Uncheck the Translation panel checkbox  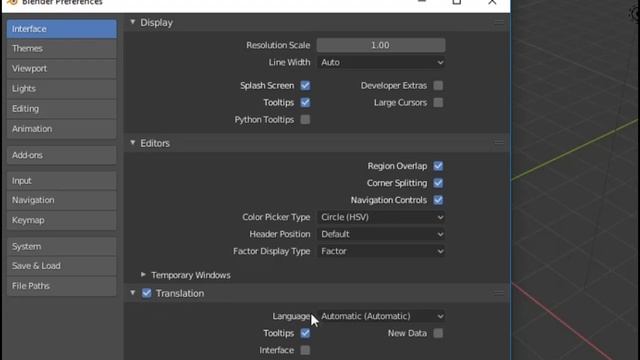coord(147,293)
